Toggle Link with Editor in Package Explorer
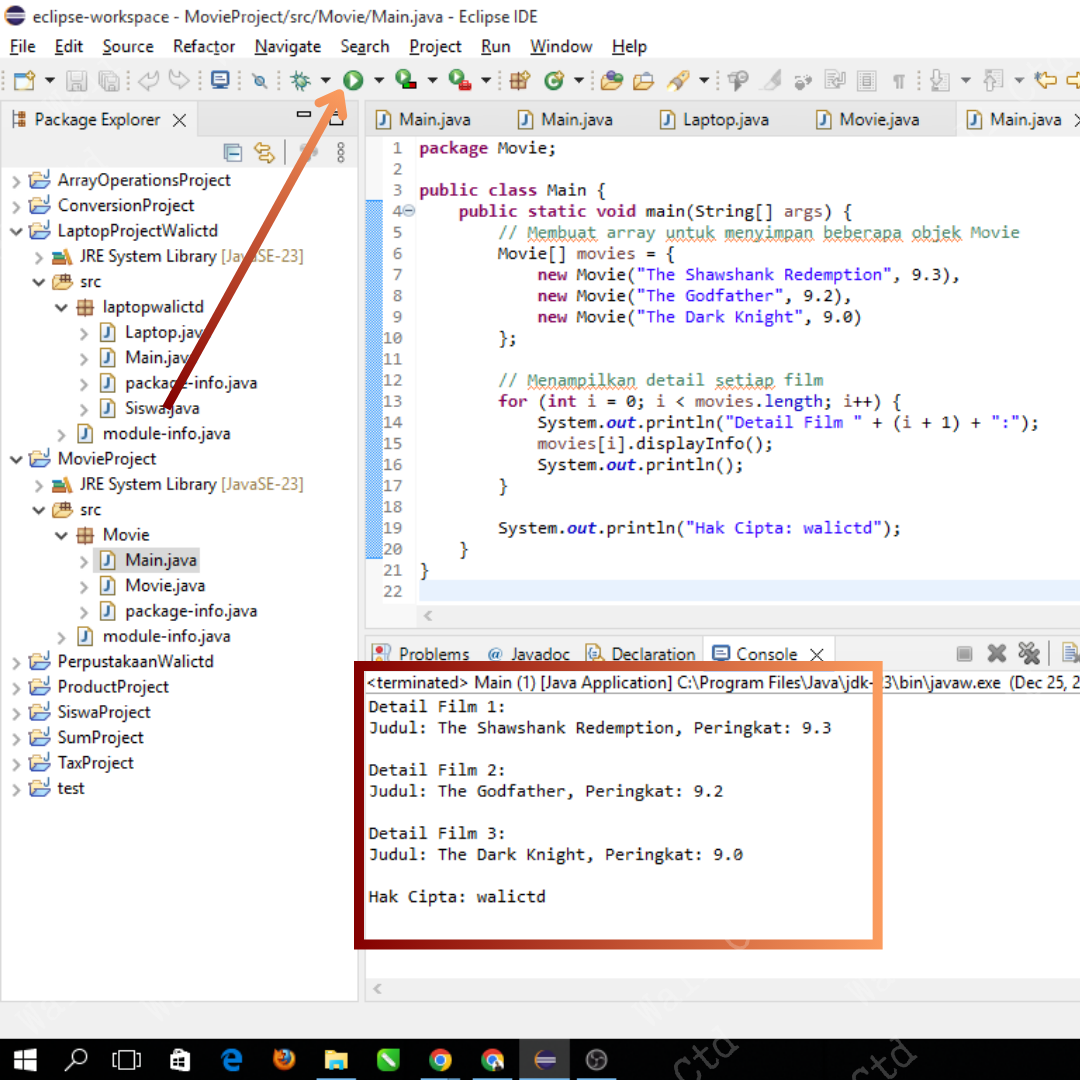1080x1080 pixels. tap(264, 152)
